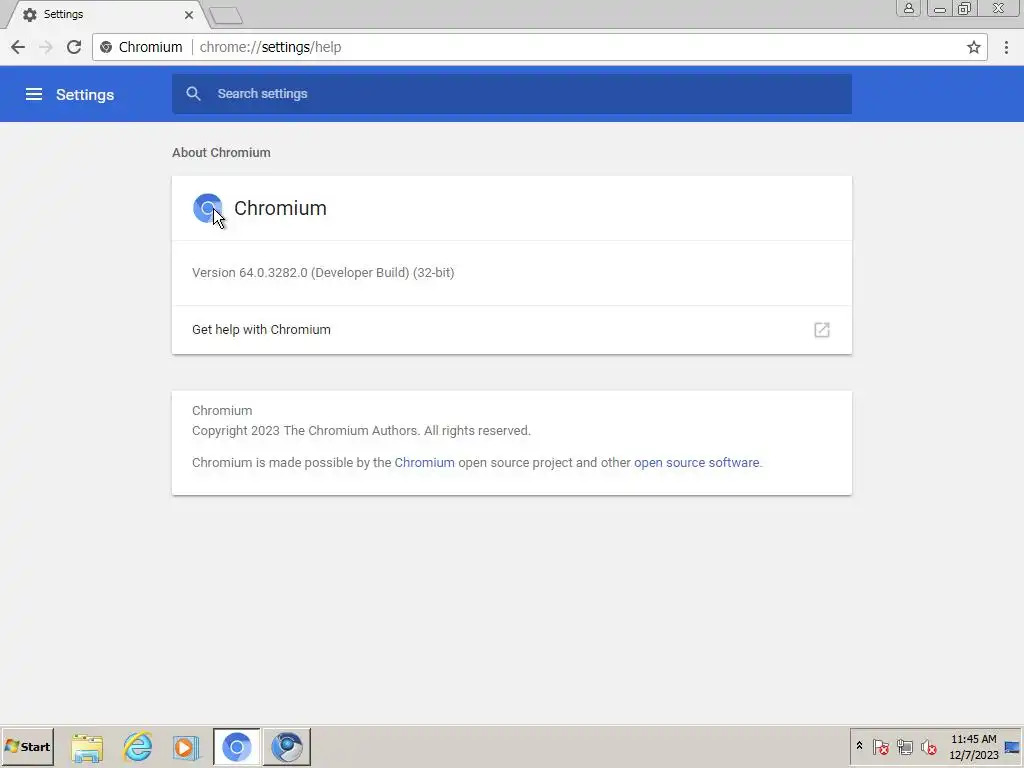Open Get help with Chromium

tap(512, 330)
